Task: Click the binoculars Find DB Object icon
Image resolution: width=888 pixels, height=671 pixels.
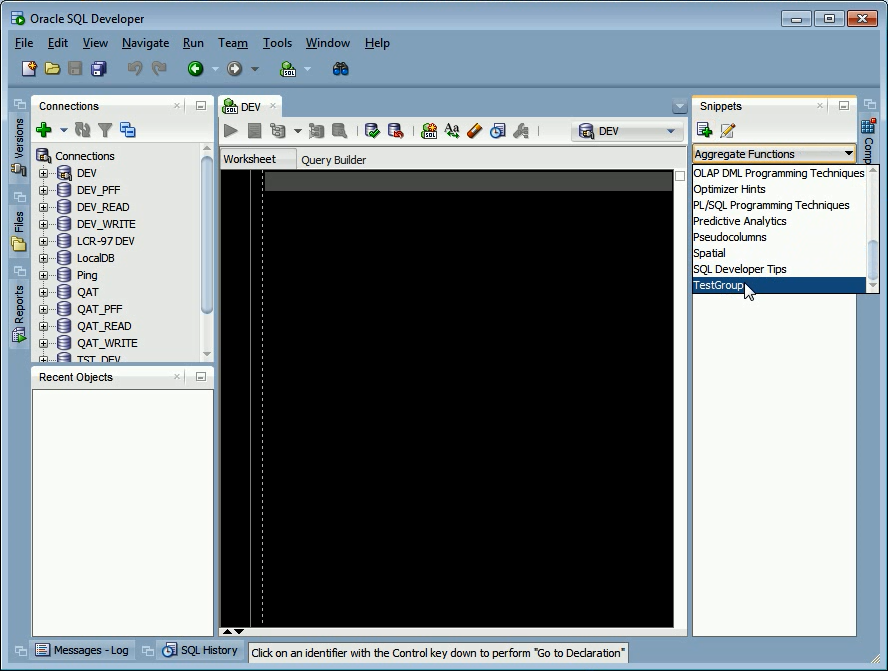Action: (340, 69)
